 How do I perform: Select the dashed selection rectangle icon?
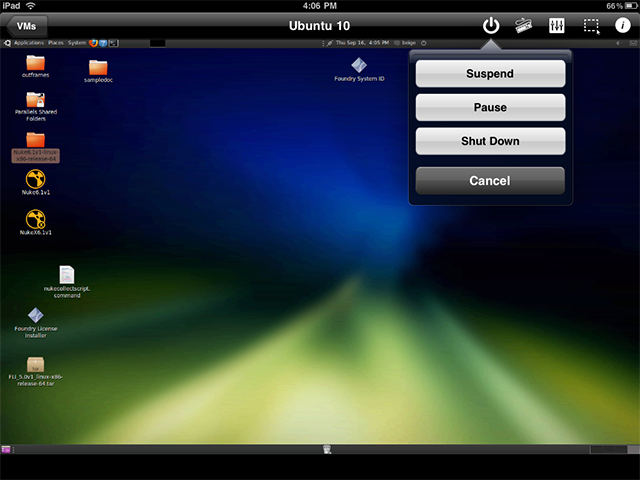coord(591,26)
